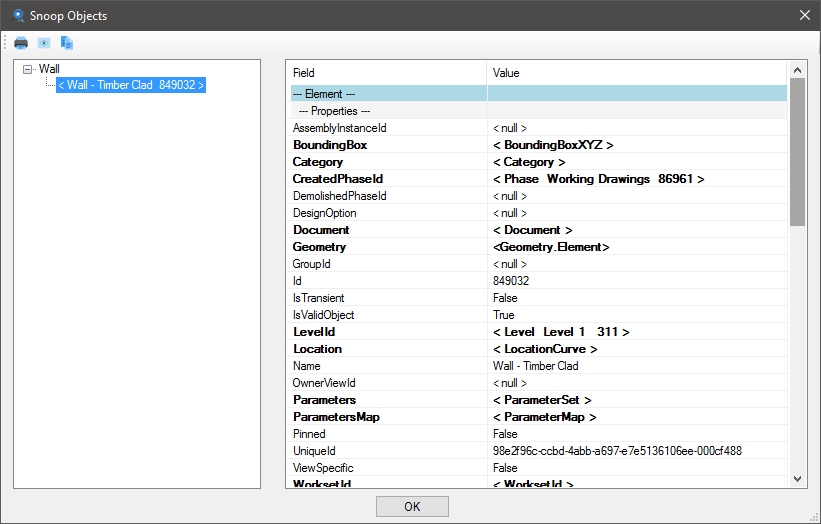This screenshot has width=821, height=524.
Task: Select the IsTransient field
Action: click(x=318, y=298)
